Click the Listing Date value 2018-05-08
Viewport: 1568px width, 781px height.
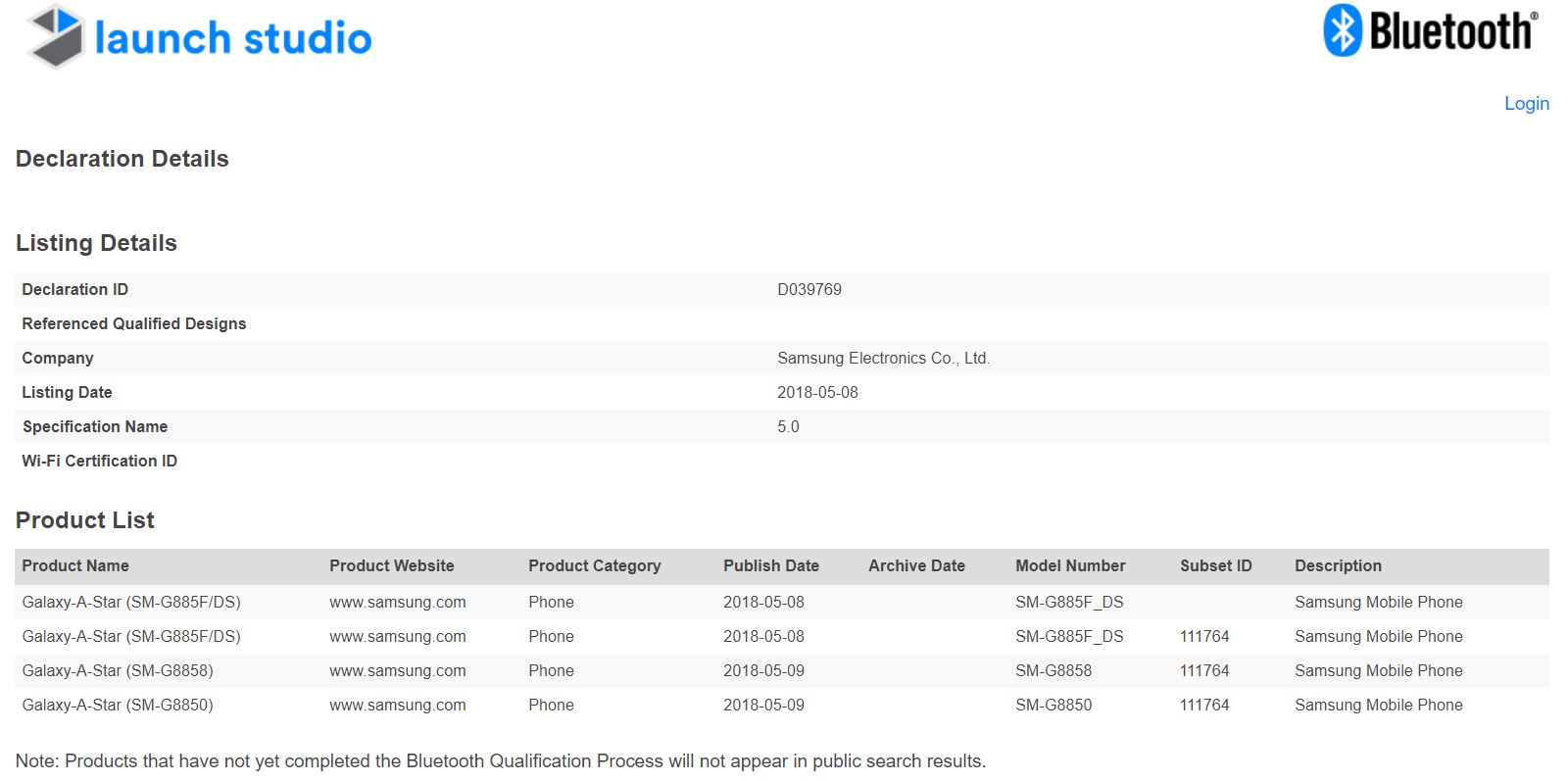(817, 392)
